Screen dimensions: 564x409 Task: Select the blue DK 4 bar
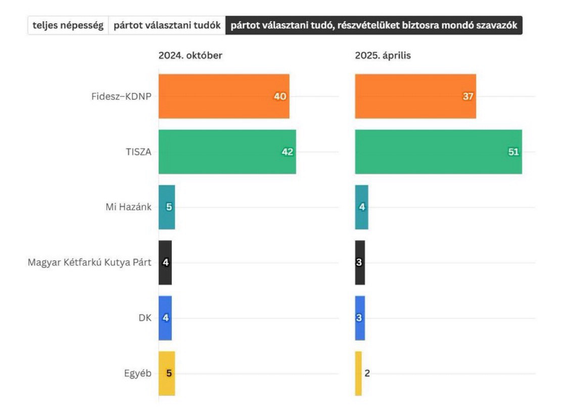click(x=165, y=318)
